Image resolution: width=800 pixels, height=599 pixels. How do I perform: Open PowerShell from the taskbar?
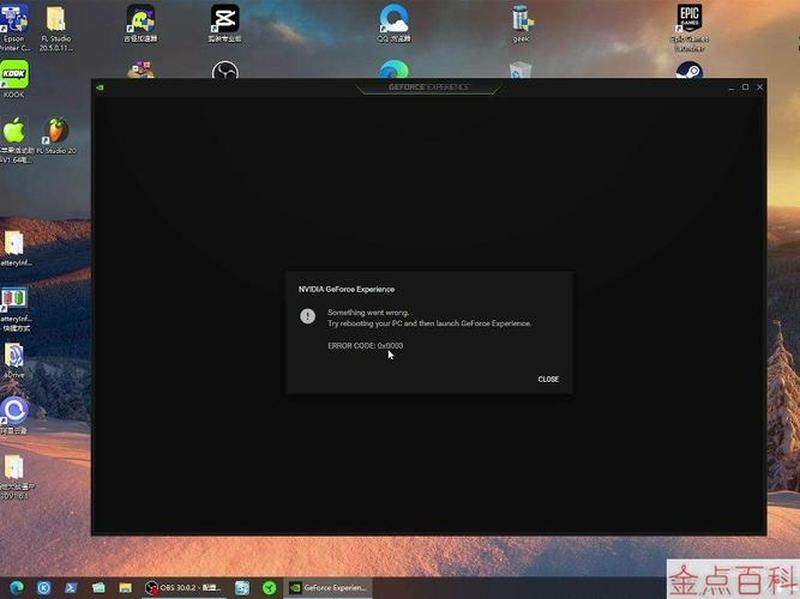point(71,588)
